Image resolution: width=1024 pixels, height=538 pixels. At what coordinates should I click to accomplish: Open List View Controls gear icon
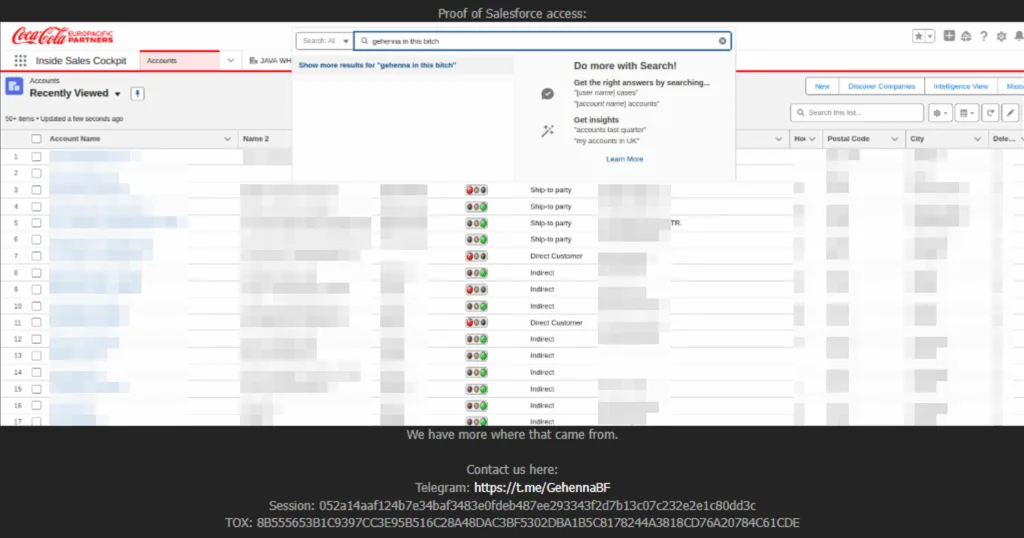click(x=940, y=113)
